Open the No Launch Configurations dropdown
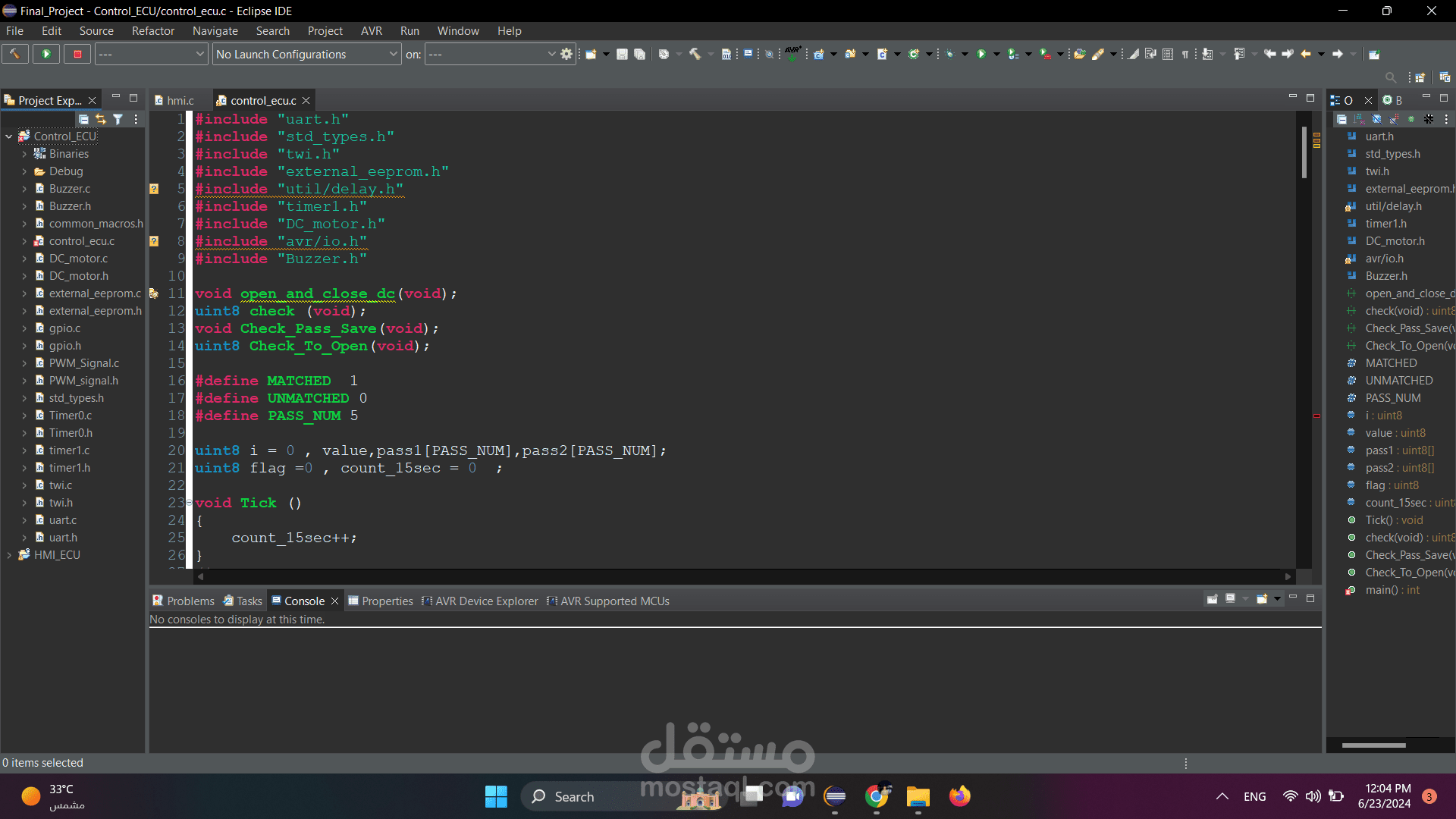The height and width of the screenshot is (819, 1456). [306, 54]
